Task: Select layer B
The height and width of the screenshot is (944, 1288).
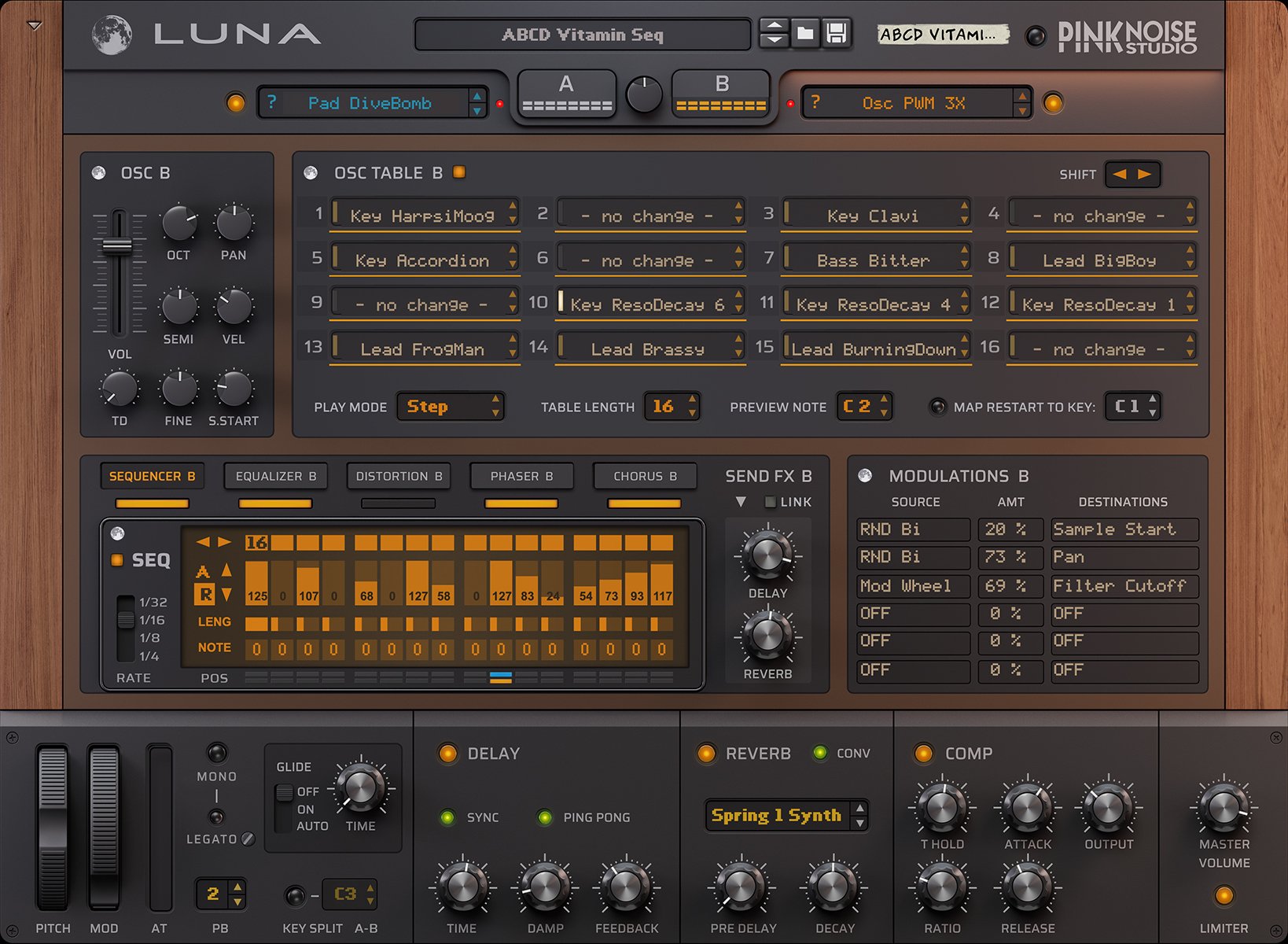Action: pyautogui.click(x=720, y=91)
